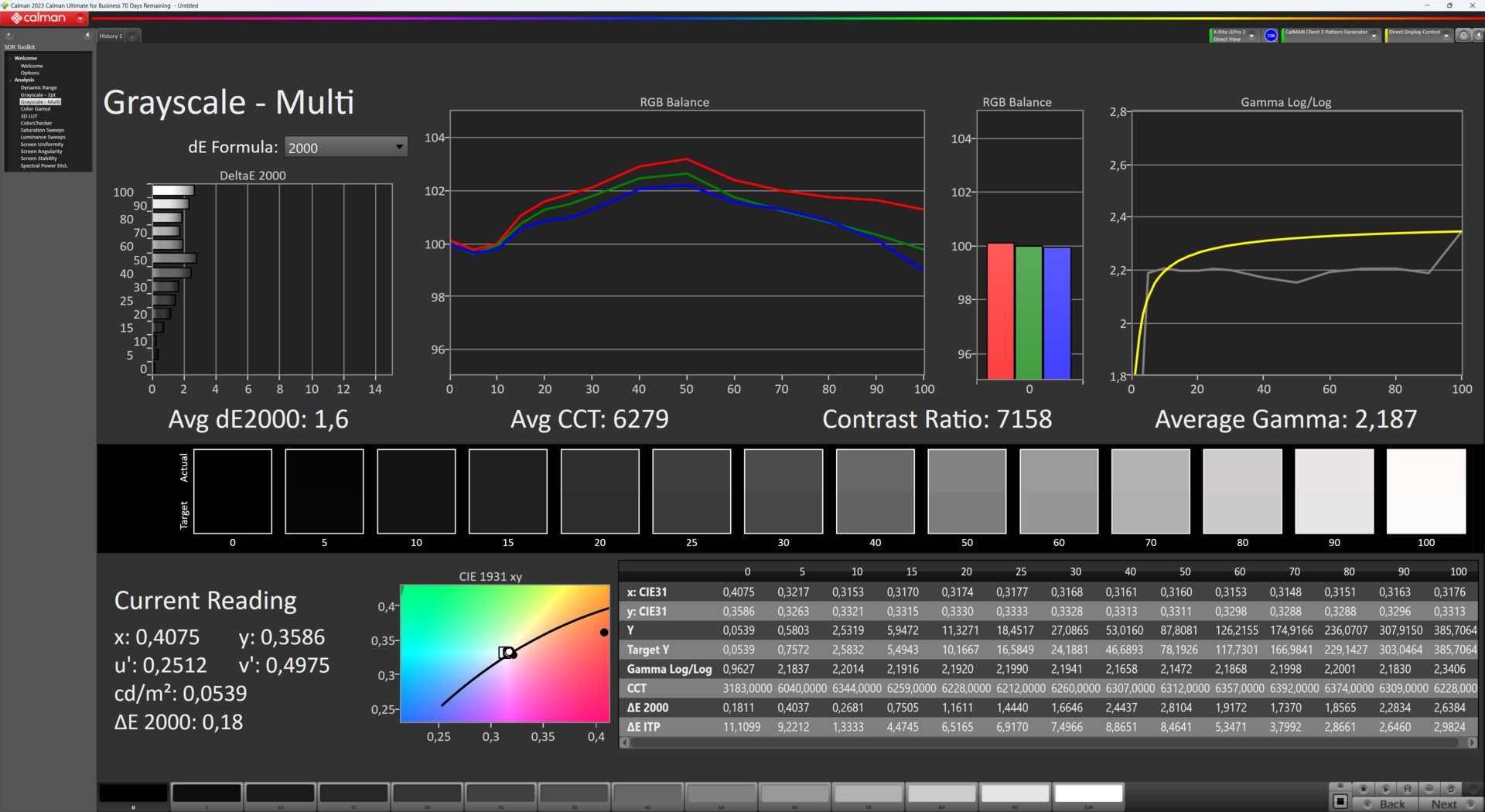Switch to the History 1 tab
This screenshot has height=812, width=1485.
[x=111, y=36]
